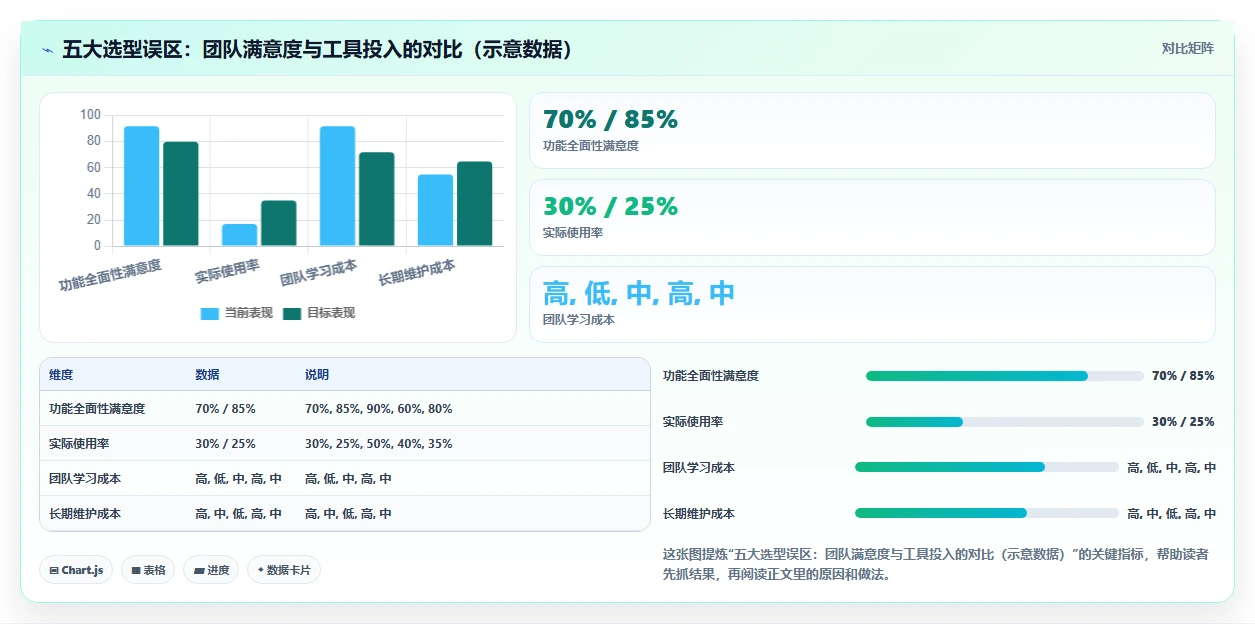Image resolution: width=1255 pixels, height=624 pixels.
Task: Click the dark-teal bar for 实际使用率
Action: click(x=279, y=223)
